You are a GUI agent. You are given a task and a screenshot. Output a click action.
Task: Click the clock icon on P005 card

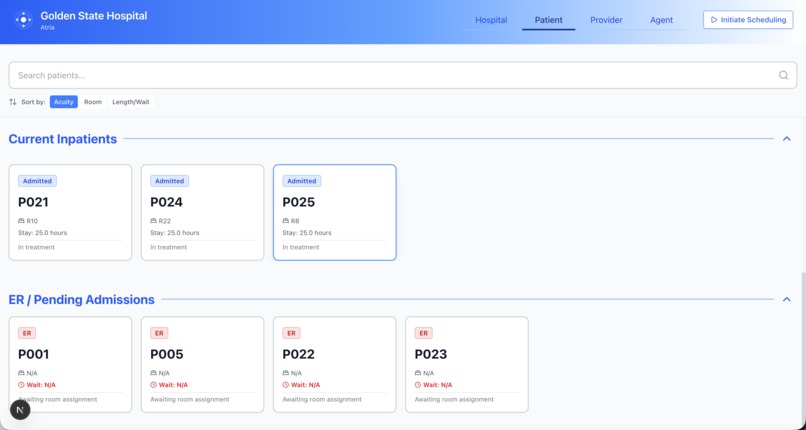point(153,385)
